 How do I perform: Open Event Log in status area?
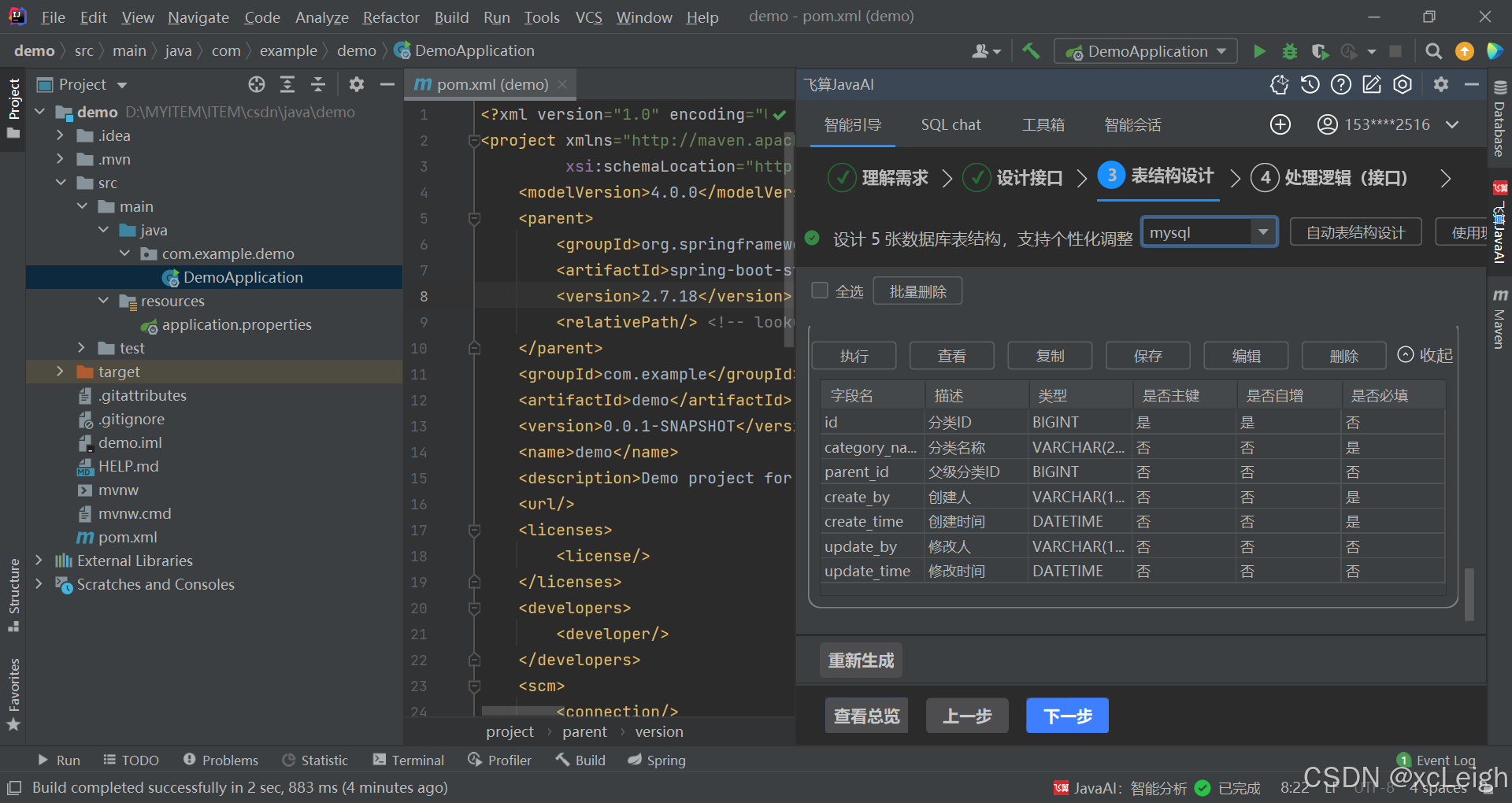[1436, 760]
